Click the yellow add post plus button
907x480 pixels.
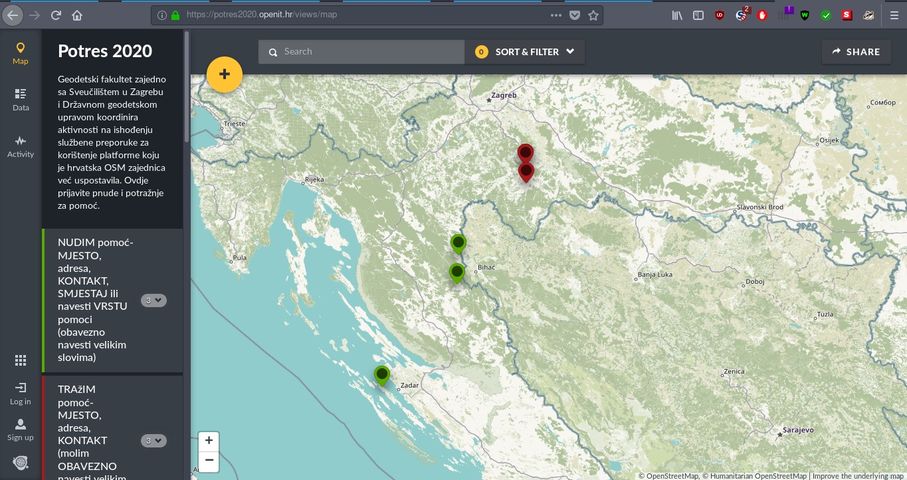point(224,74)
